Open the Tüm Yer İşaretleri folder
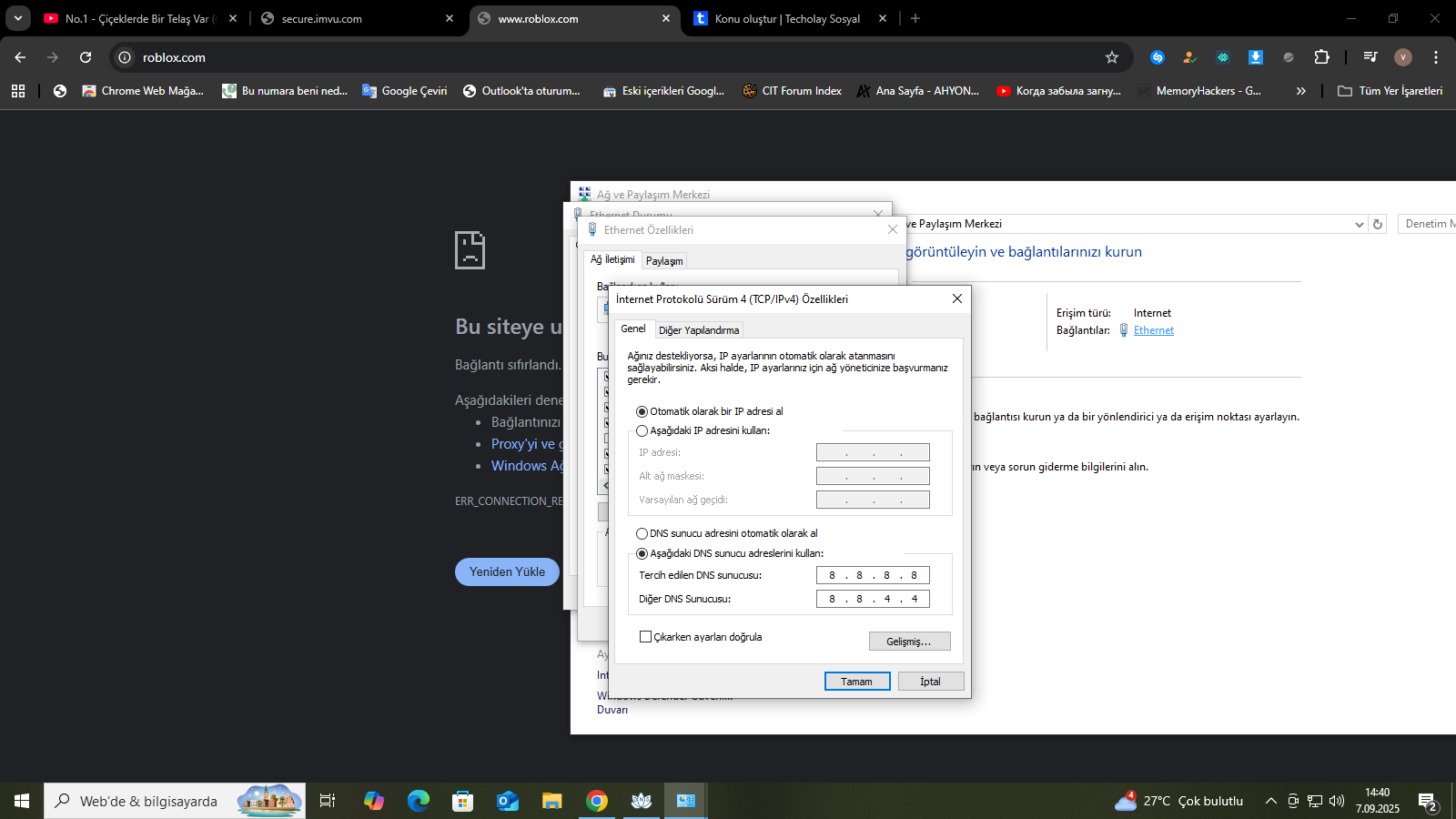1456x819 pixels. click(x=1390, y=91)
